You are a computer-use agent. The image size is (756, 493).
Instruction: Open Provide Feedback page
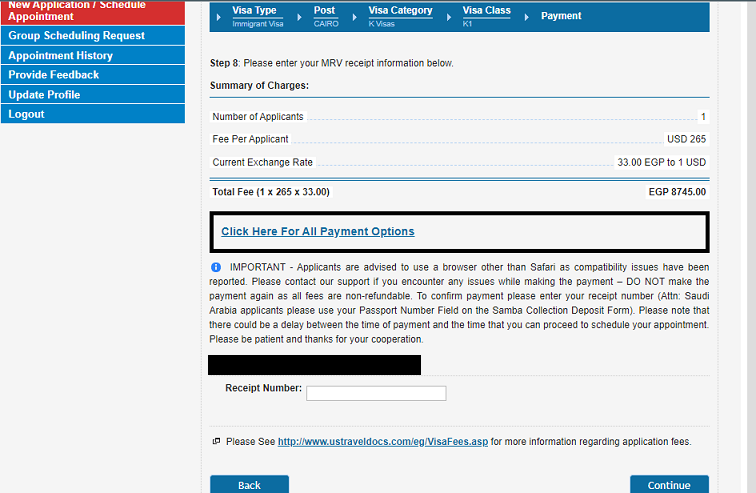(x=93, y=75)
